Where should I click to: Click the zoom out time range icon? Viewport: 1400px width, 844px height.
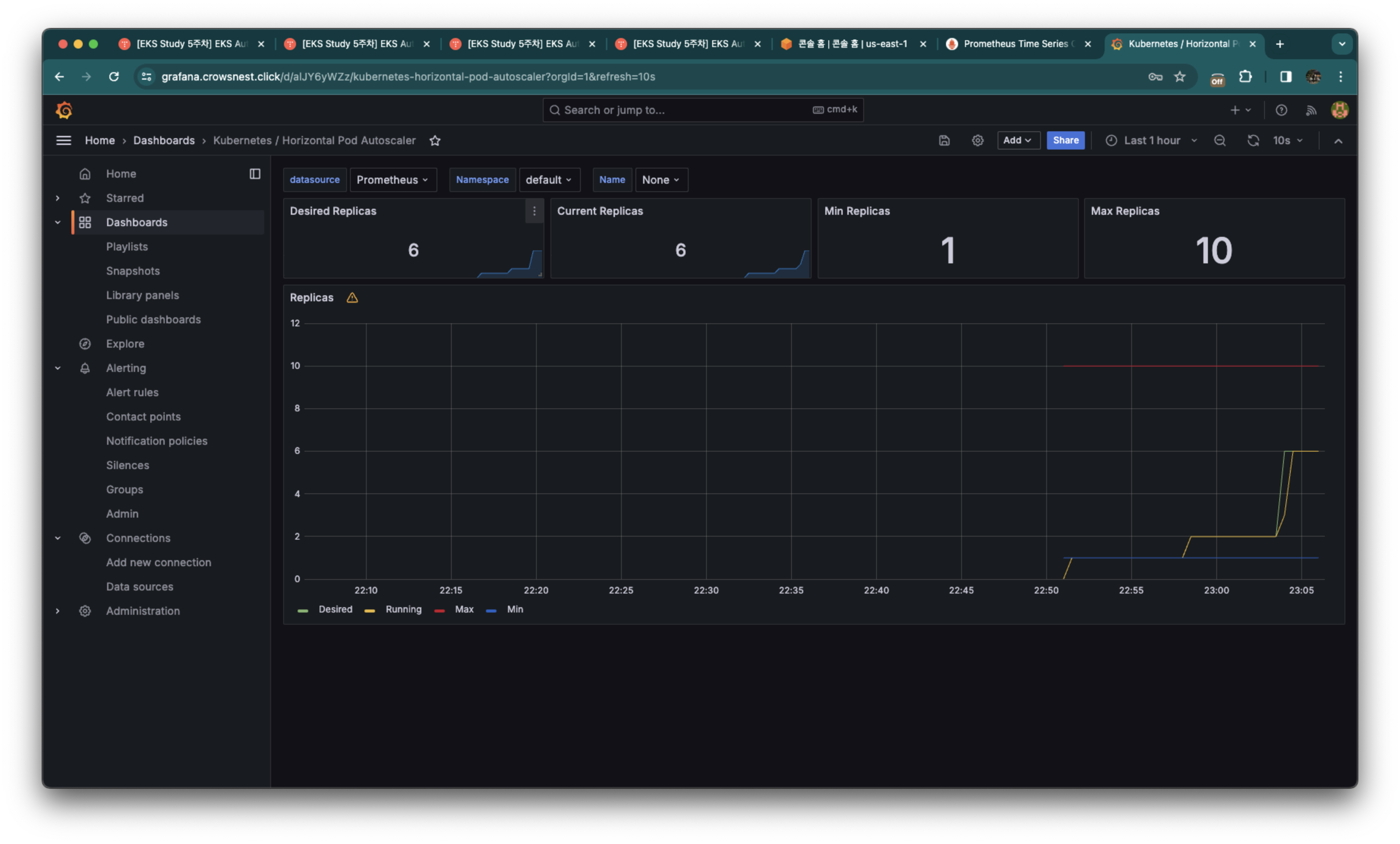[x=1219, y=140]
